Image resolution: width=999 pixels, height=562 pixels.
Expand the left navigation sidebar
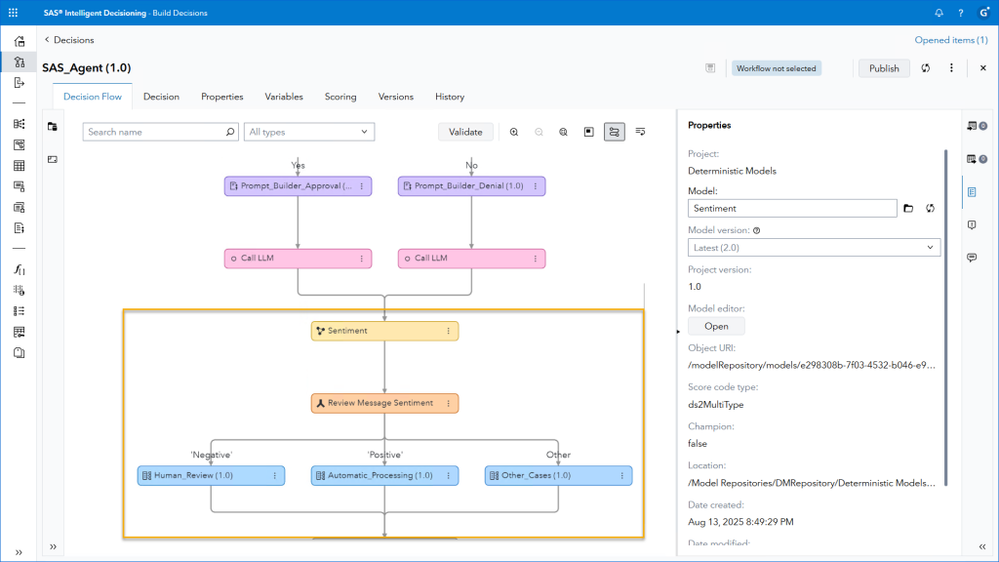18,552
